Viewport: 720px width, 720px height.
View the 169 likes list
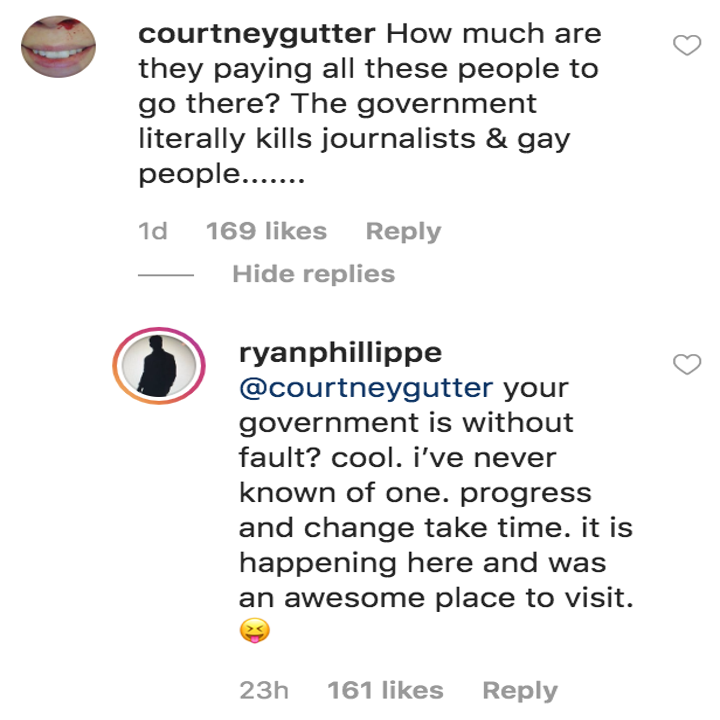(x=266, y=231)
